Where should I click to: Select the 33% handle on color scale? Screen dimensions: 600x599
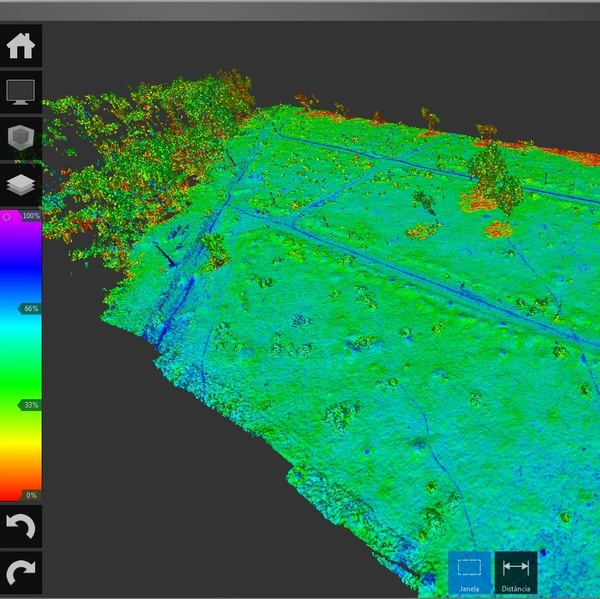point(31,405)
